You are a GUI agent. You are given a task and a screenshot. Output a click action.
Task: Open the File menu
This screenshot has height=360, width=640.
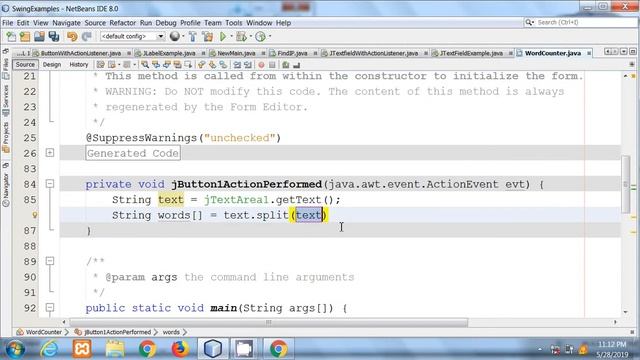(7, 23)
